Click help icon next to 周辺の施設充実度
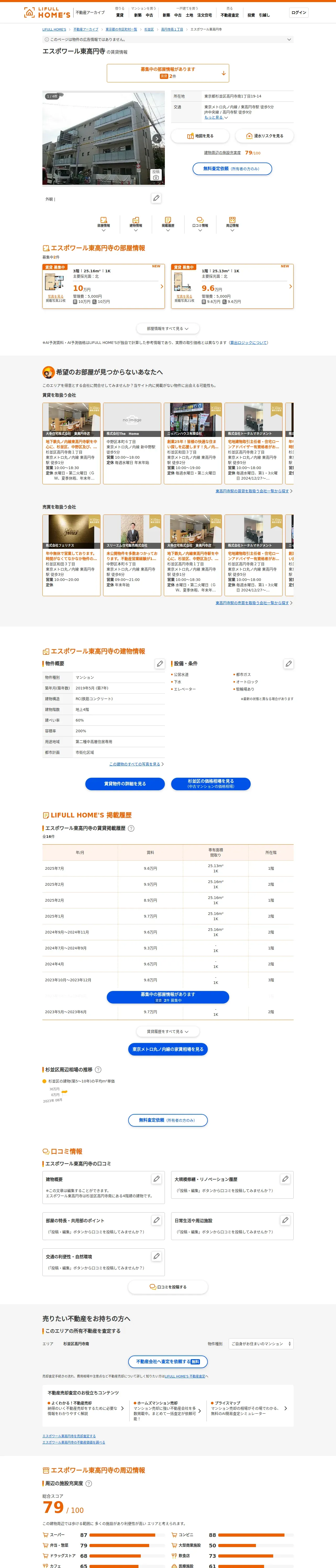Image resolution: width=336 pixels, height=1568 pixels. pos(88,1483)
